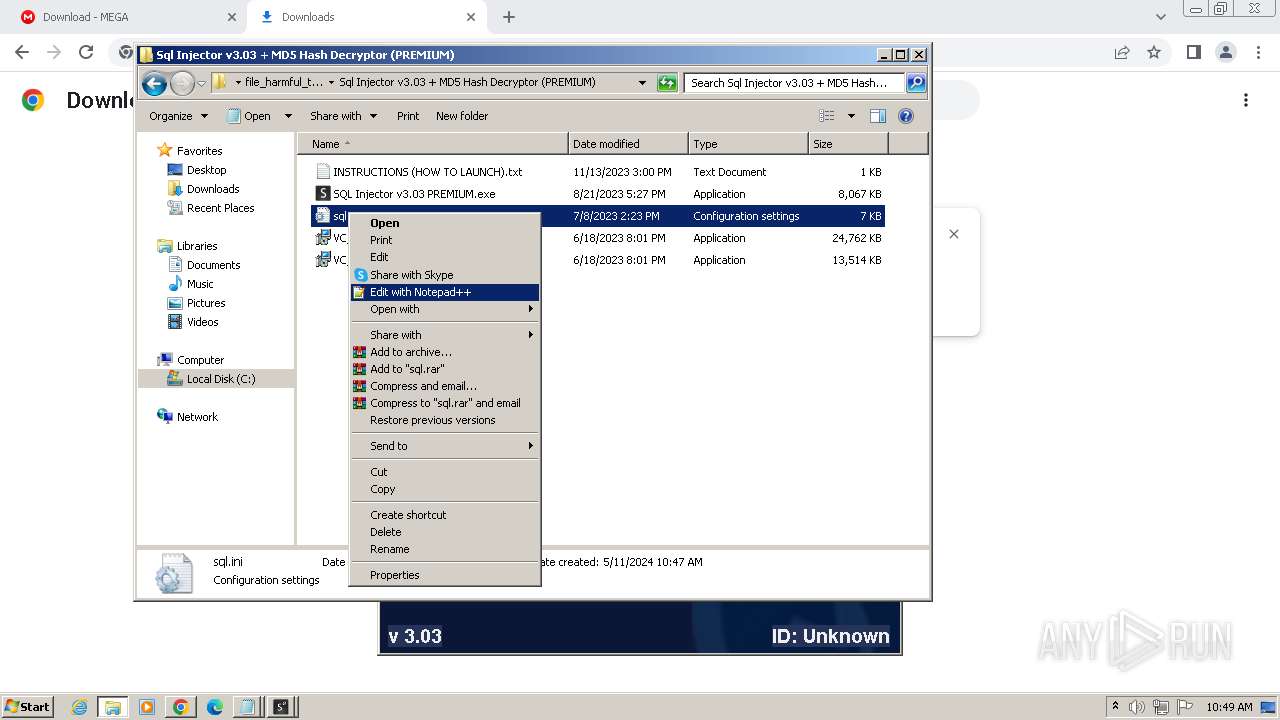Screen dimensions: 1280x720
Task: Click the Print toolbar button
Action: click(408, 116)
